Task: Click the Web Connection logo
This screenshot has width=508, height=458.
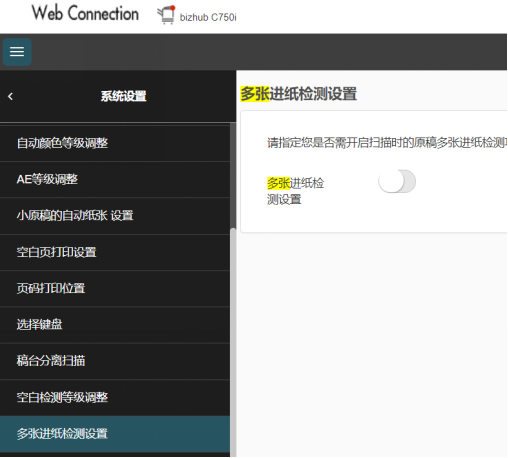Action: click(85, 13)
